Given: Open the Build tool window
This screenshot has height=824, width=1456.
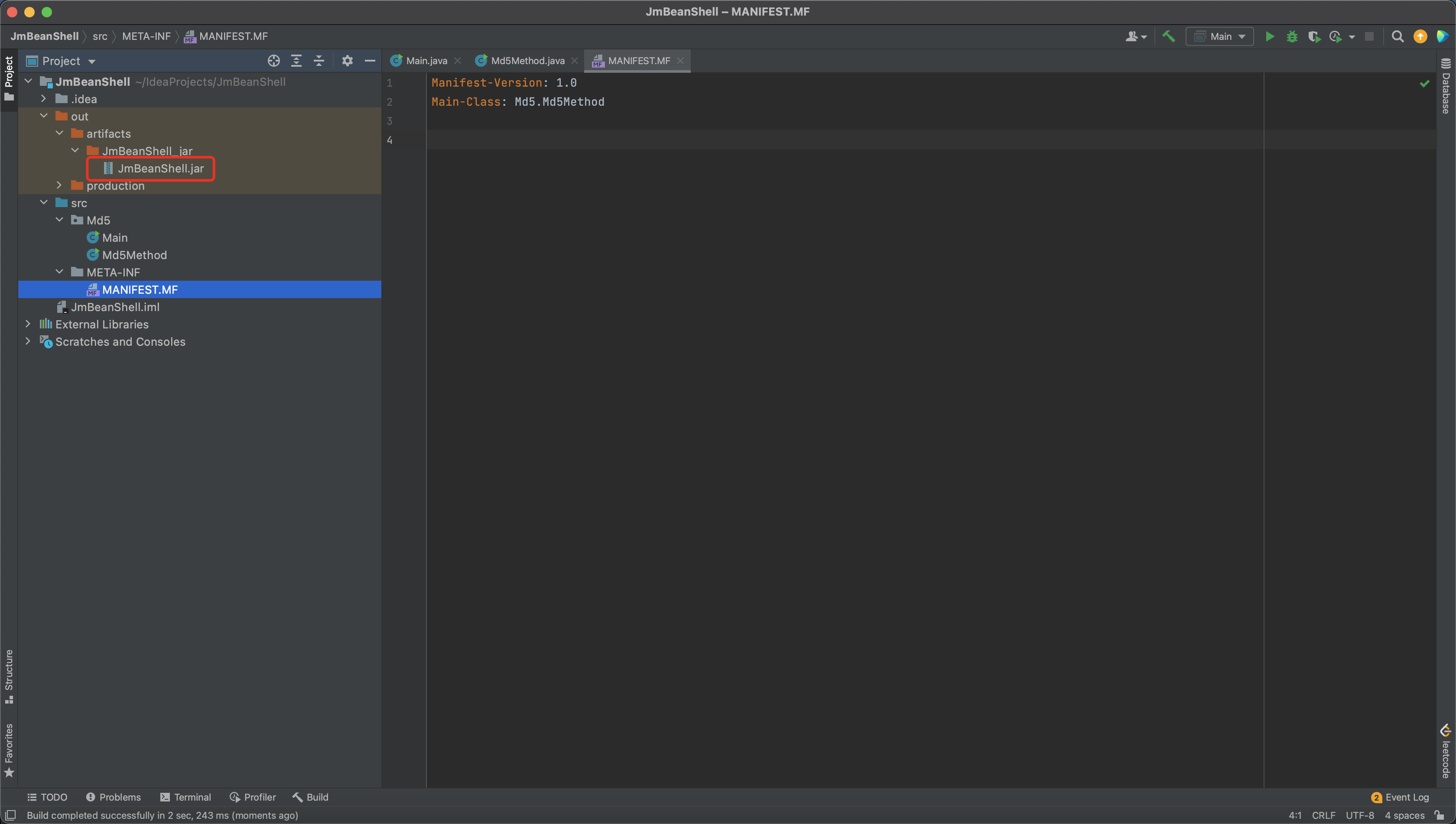Looking at the screenshot, I should 310,797.
